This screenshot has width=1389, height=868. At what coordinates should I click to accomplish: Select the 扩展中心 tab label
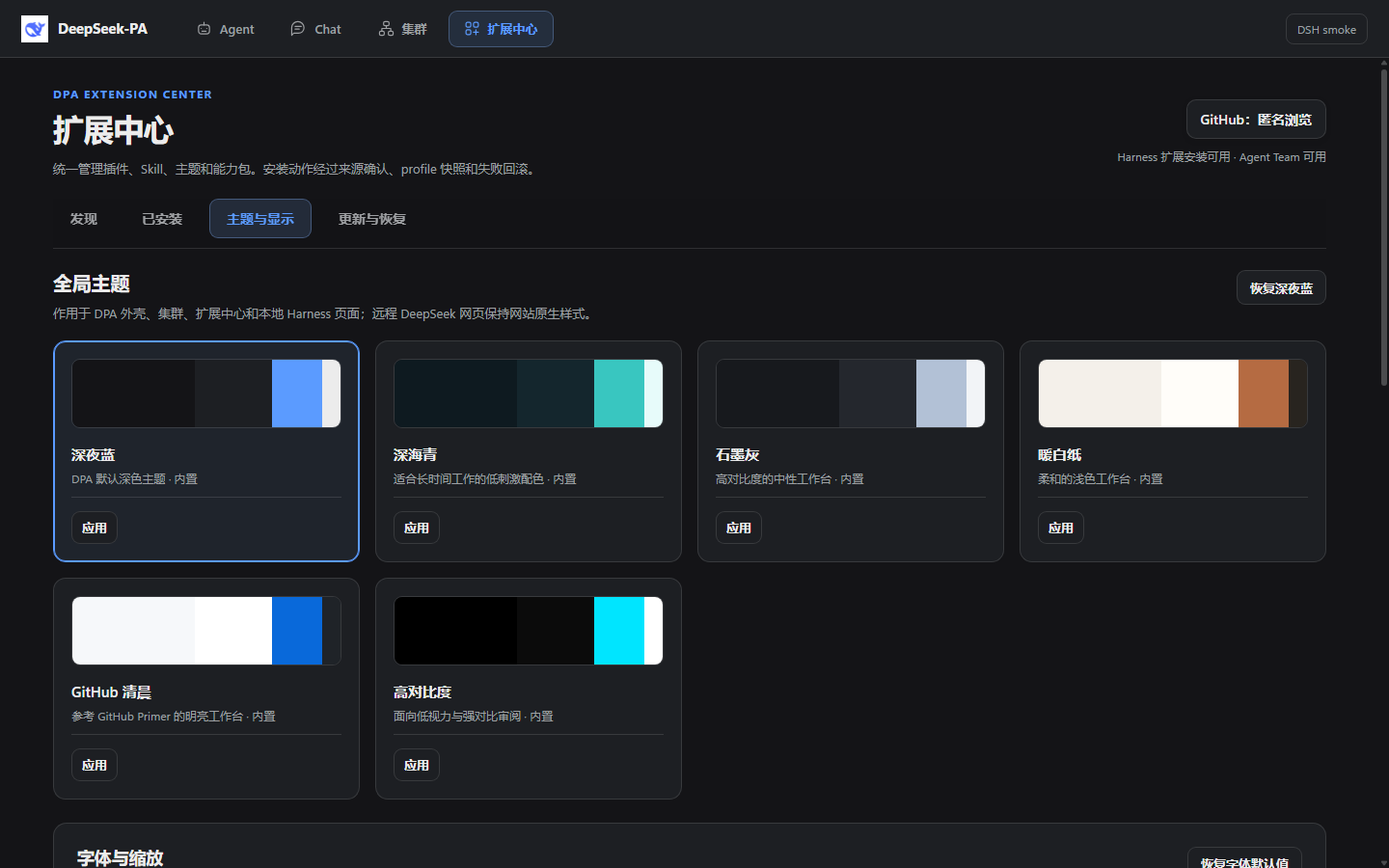pos(512,29)
